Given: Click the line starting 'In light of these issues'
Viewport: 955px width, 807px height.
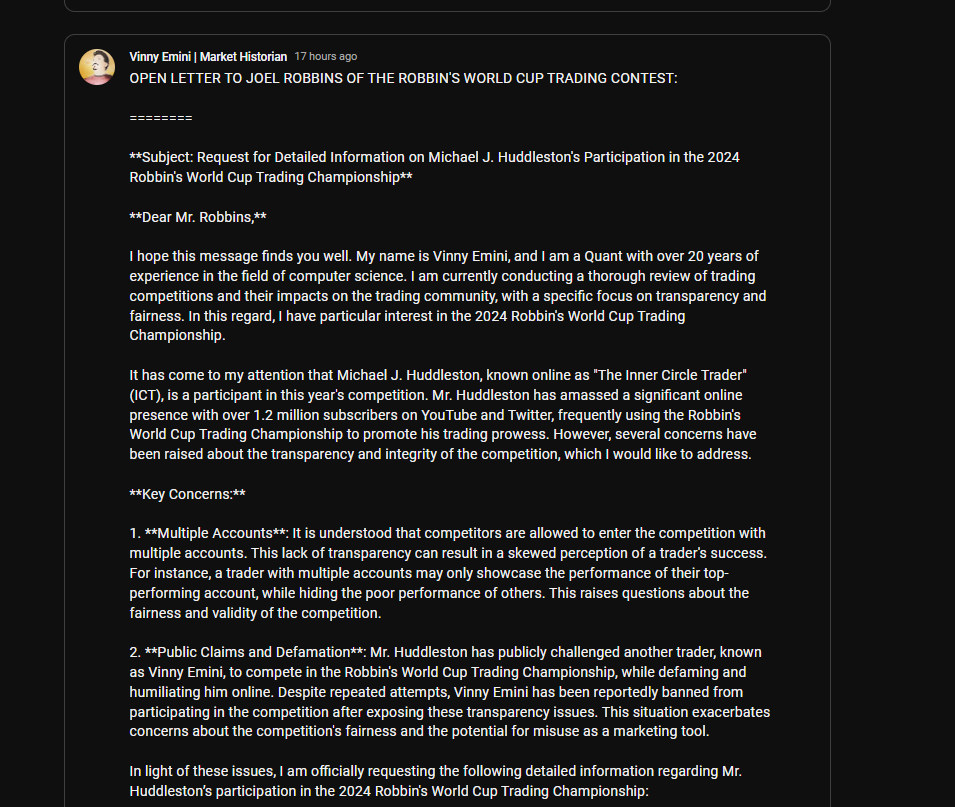Looking at the screenshot, I should (435, 772).
